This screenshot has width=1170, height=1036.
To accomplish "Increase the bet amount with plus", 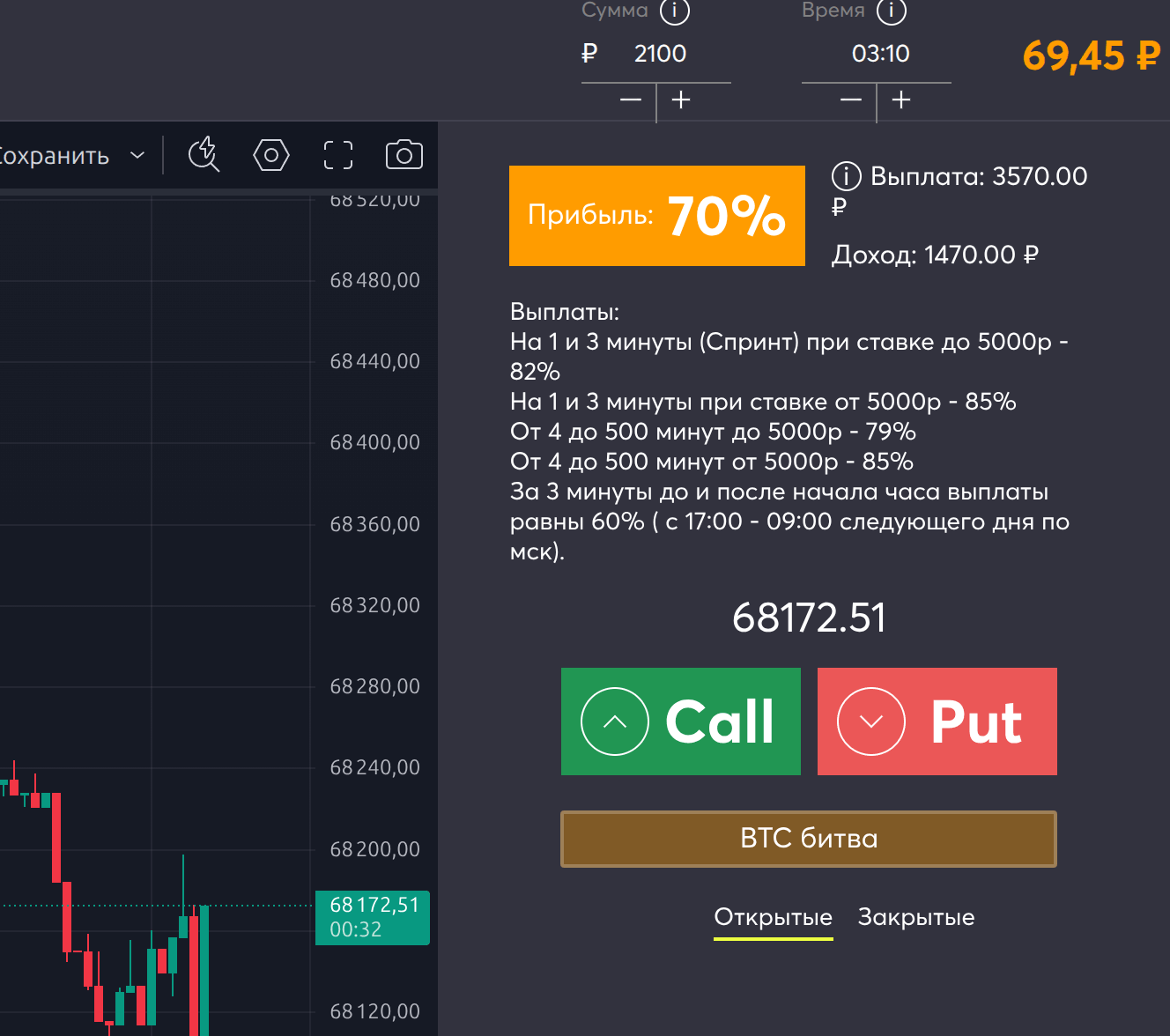I will tap(681, 100).
